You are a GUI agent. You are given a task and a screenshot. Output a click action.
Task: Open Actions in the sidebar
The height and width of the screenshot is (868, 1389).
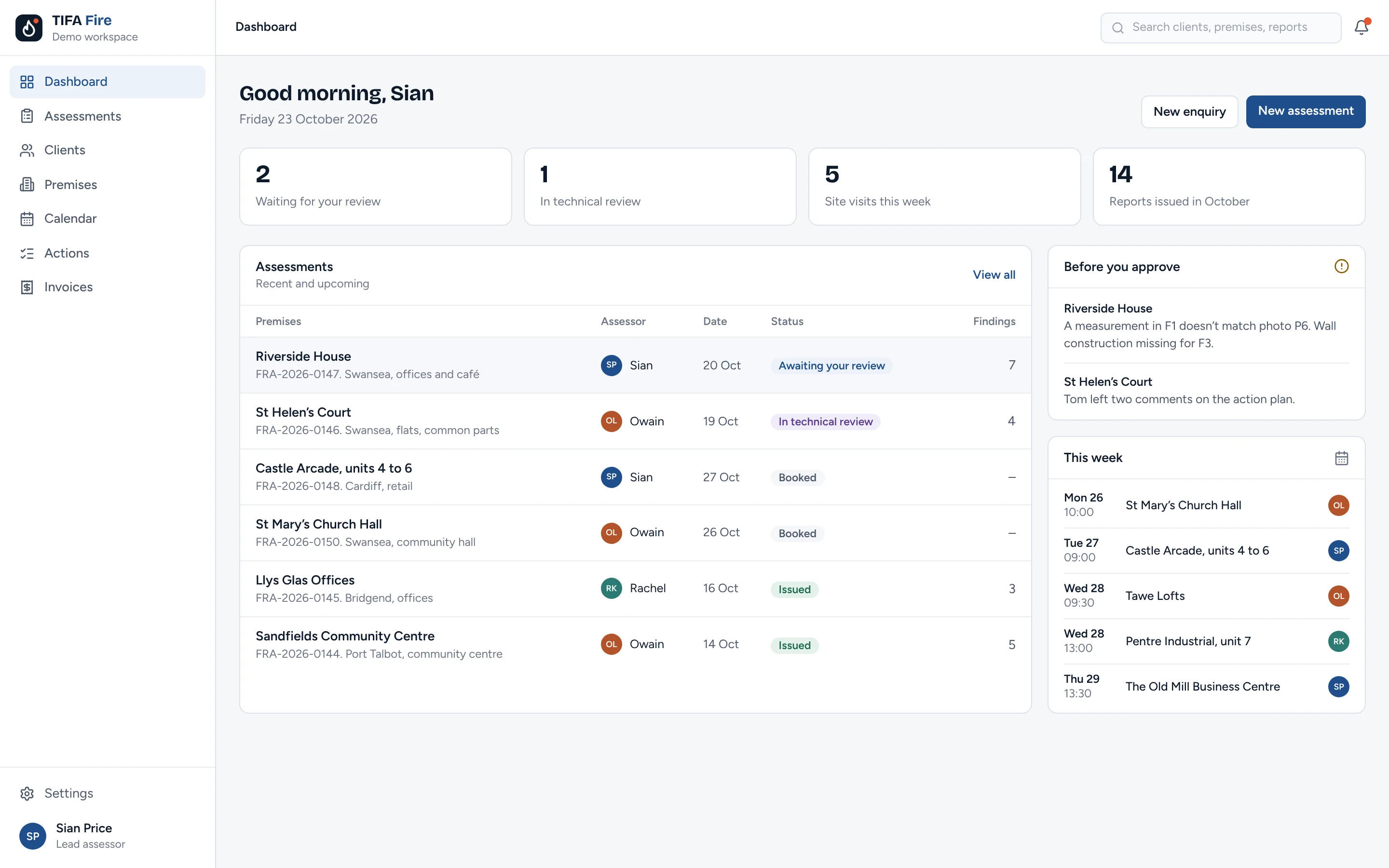pyautogui.click(x=108, y=253)
